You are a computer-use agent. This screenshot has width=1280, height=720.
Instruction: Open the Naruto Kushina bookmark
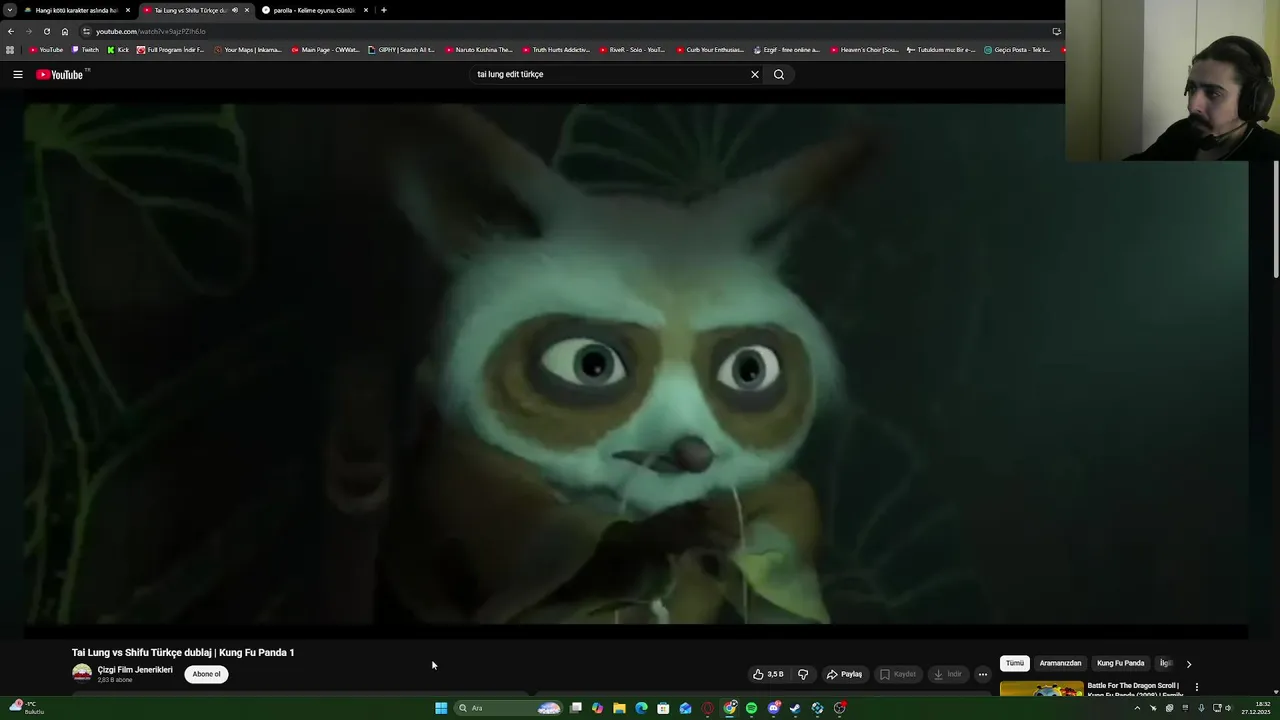pos(479,49)
